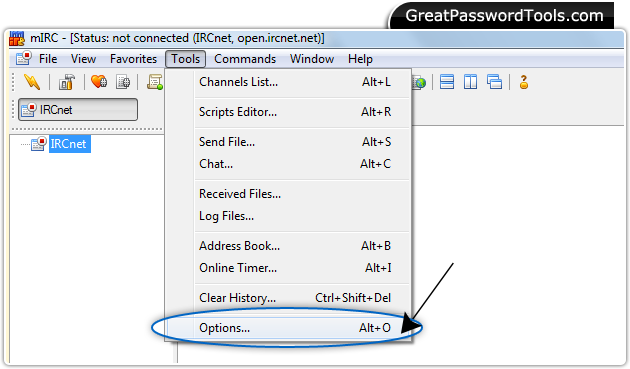Click the Scripts Editor scroll toolbar icon
The image size is (630, 369).
[x=155, y=82]
